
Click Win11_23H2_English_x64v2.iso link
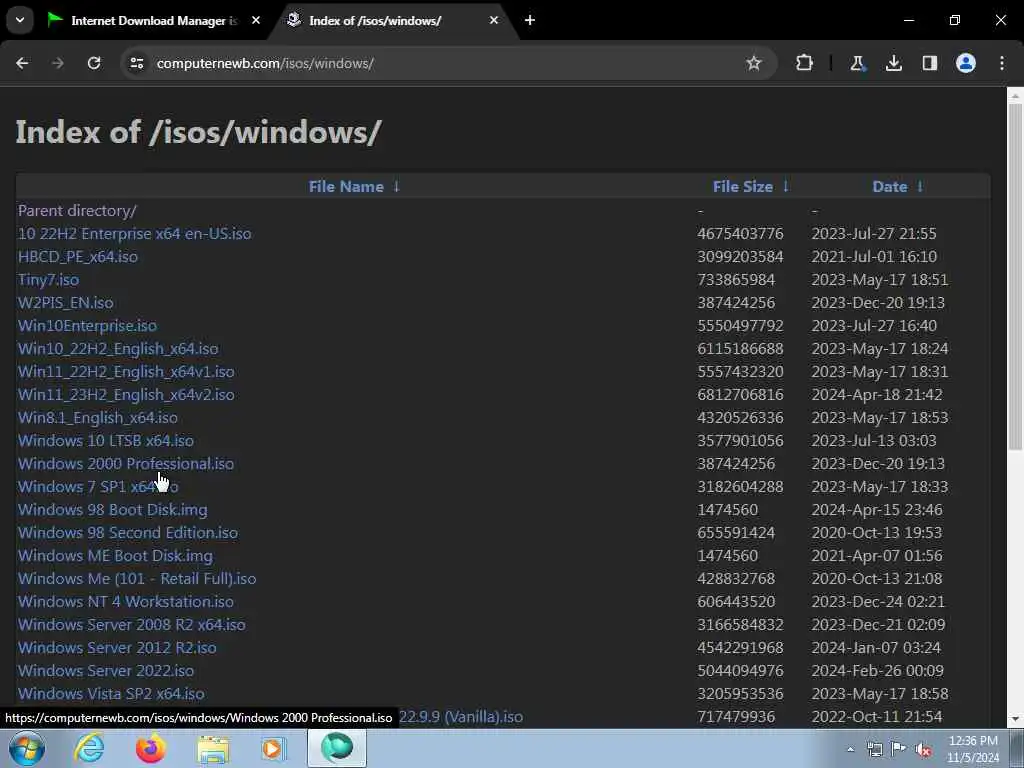126,394
